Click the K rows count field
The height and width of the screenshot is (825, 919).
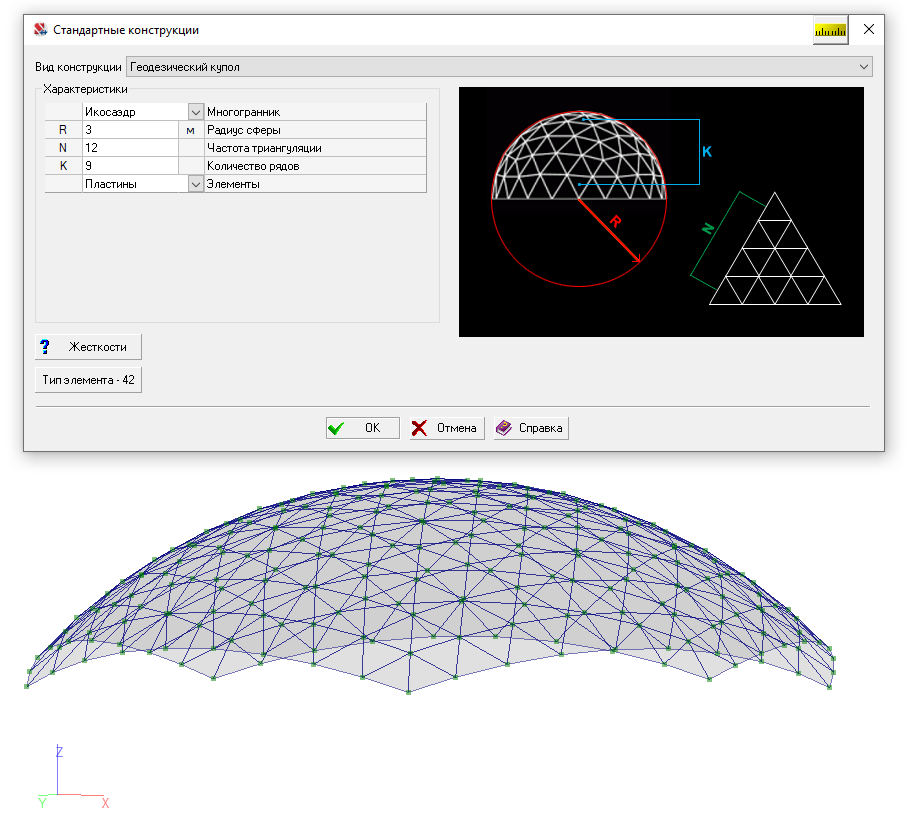pos(130,166)
